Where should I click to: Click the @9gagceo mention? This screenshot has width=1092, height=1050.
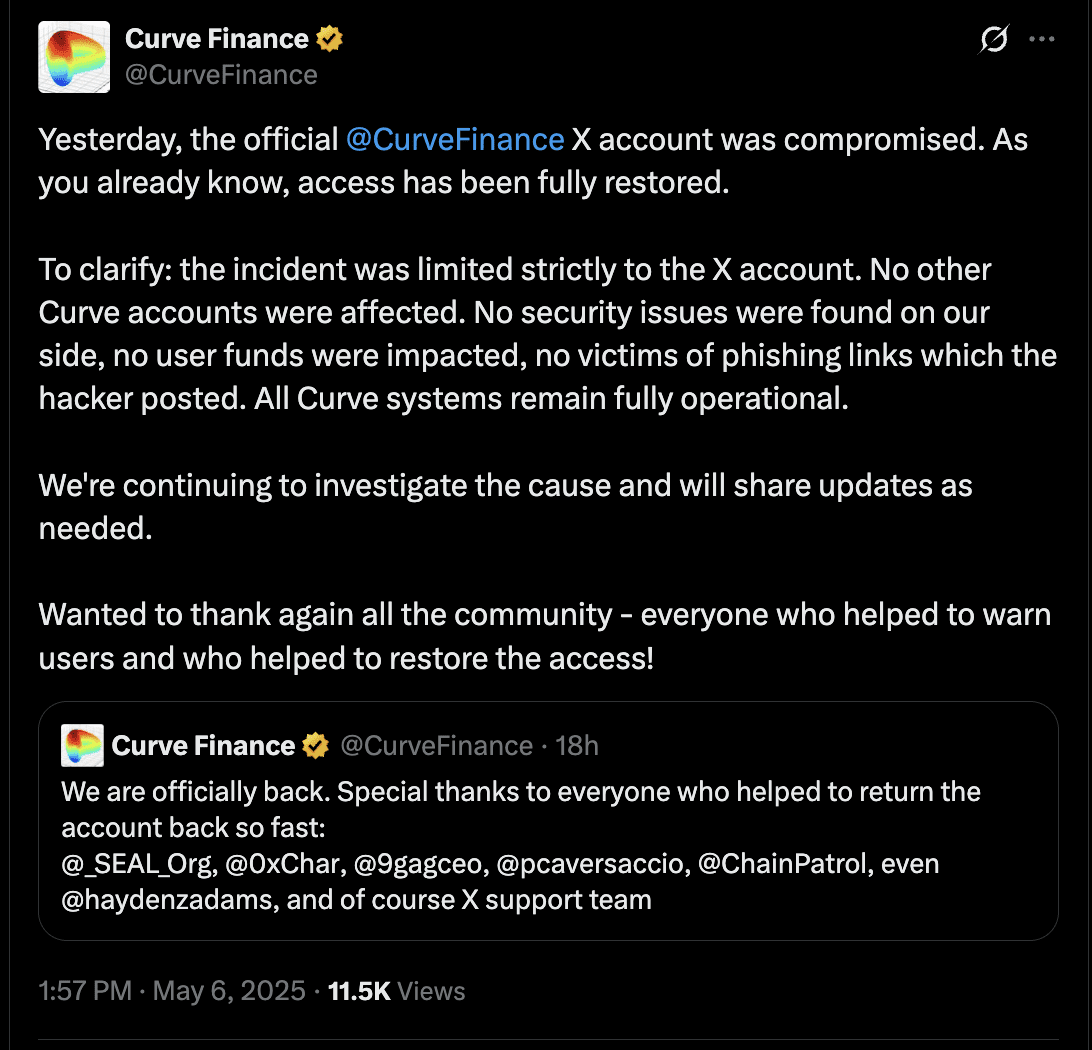click(x=421, y=864)
